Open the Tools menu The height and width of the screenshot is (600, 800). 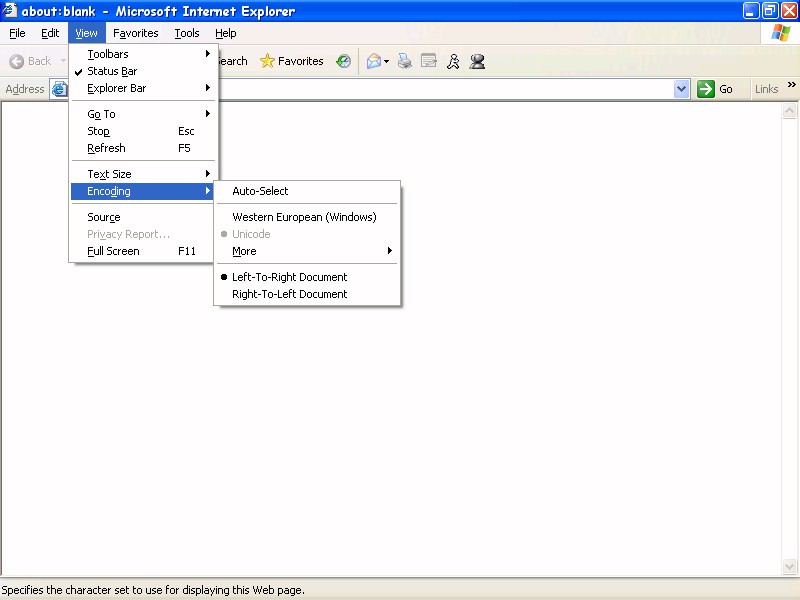[187, 33]
